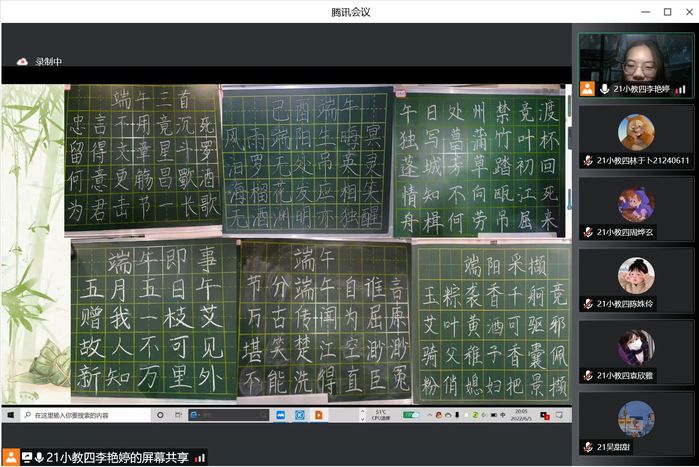Image resolution: width=699 pixels, height=467 pixels.
Task: Click the shared Windows search box
Action: click(x=85, y=415)
